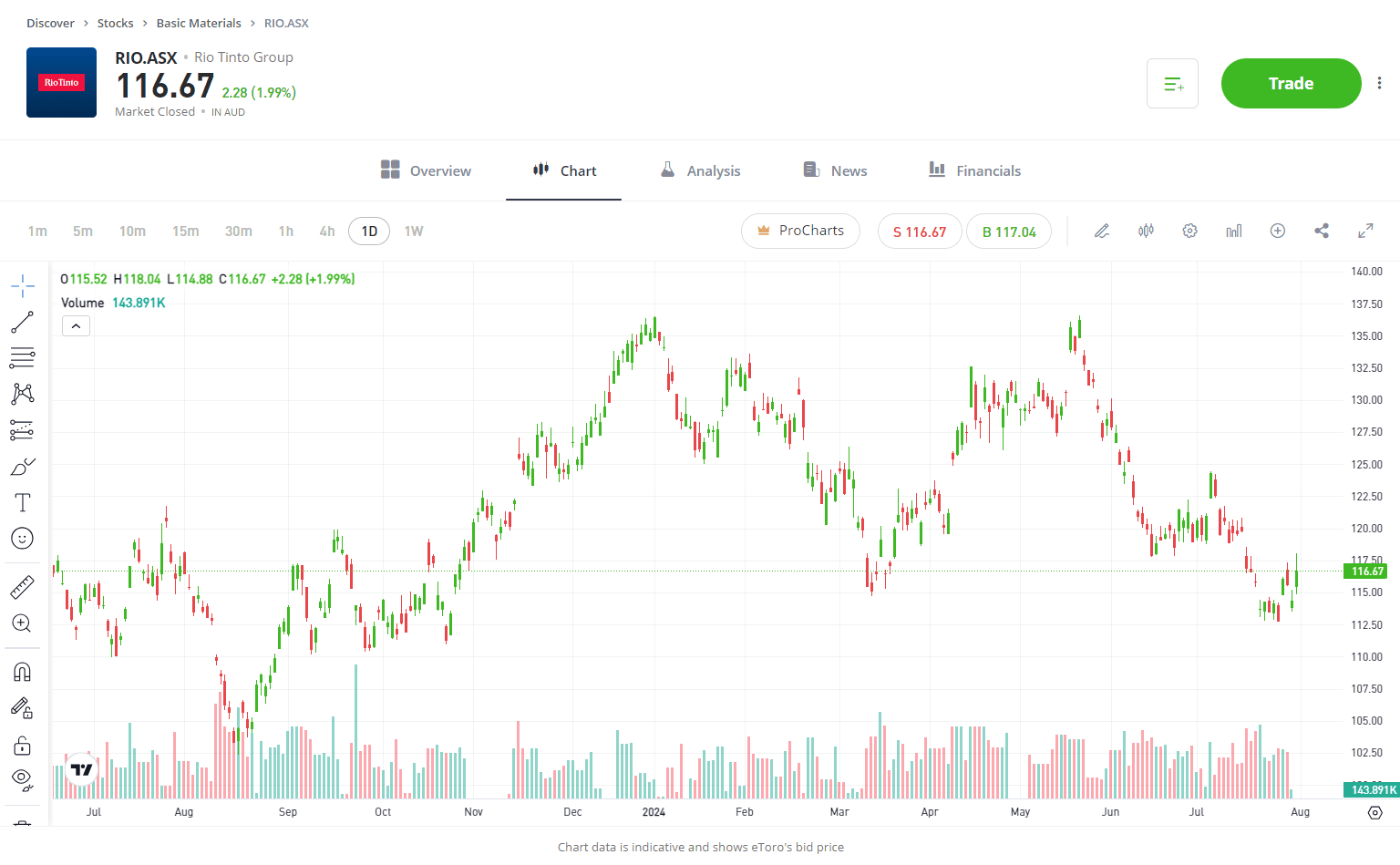Open ProCharts
This screenshot has height=865, width=1400.
pos(800,231)
